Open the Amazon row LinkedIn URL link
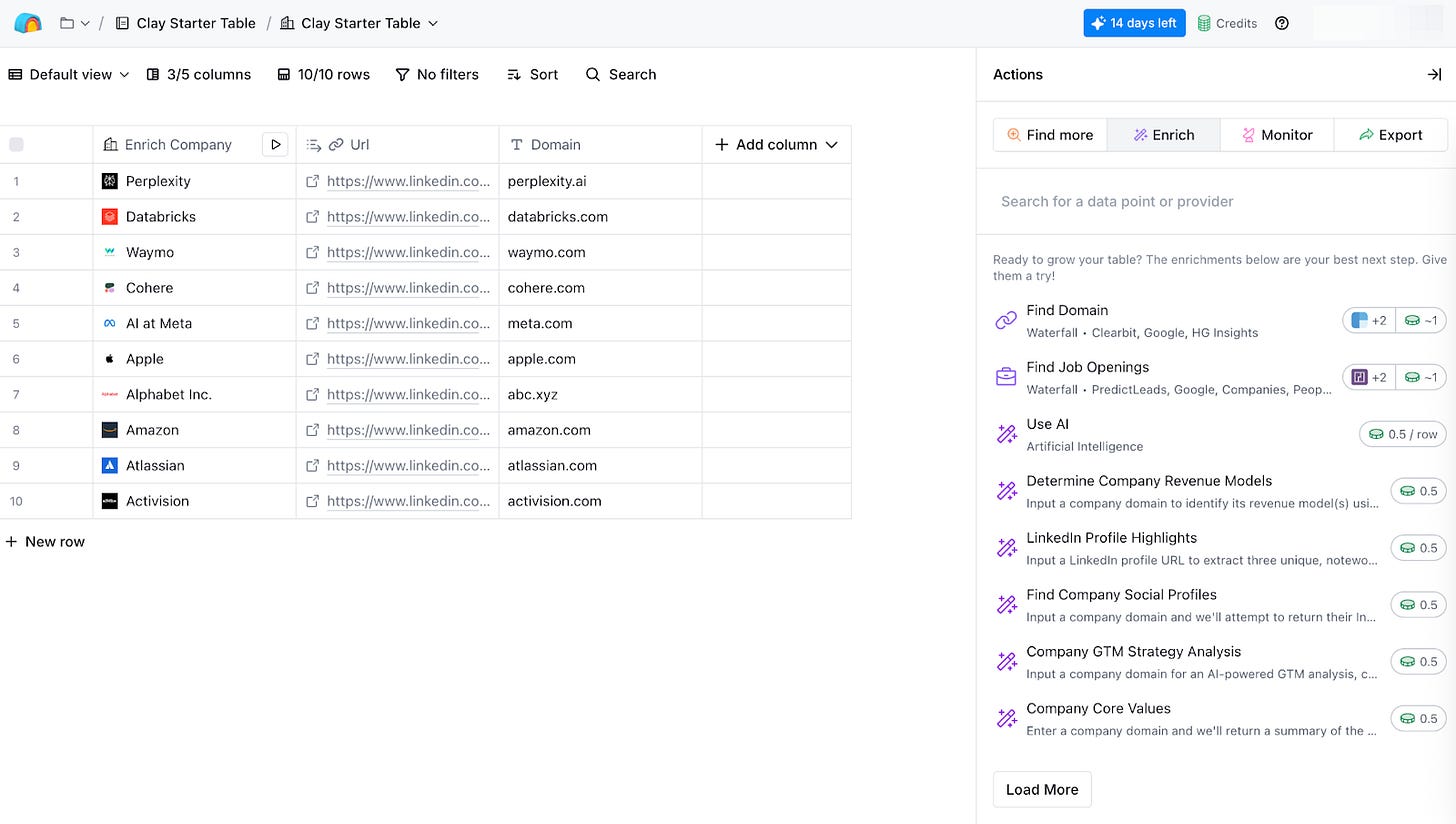 (x=409, y=430)
